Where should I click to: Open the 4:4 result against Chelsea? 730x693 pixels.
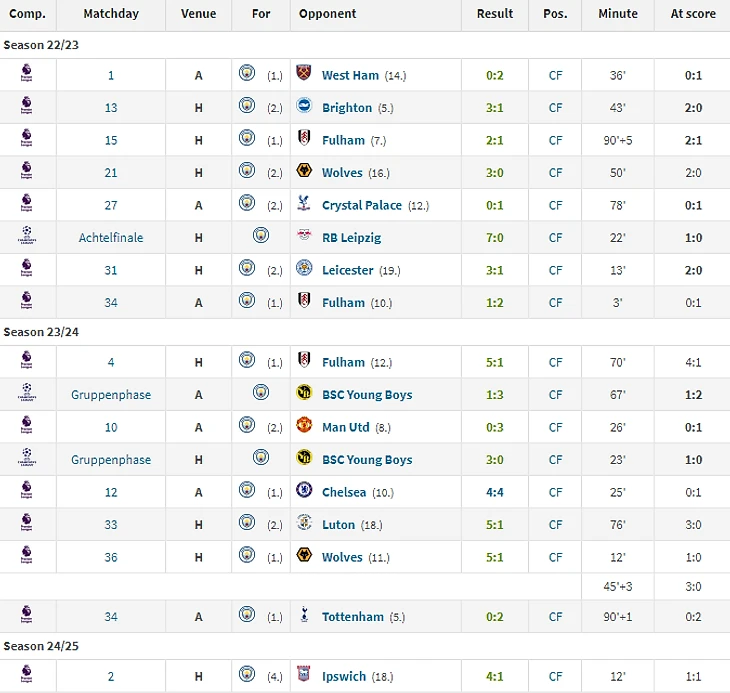coord(494,492)
